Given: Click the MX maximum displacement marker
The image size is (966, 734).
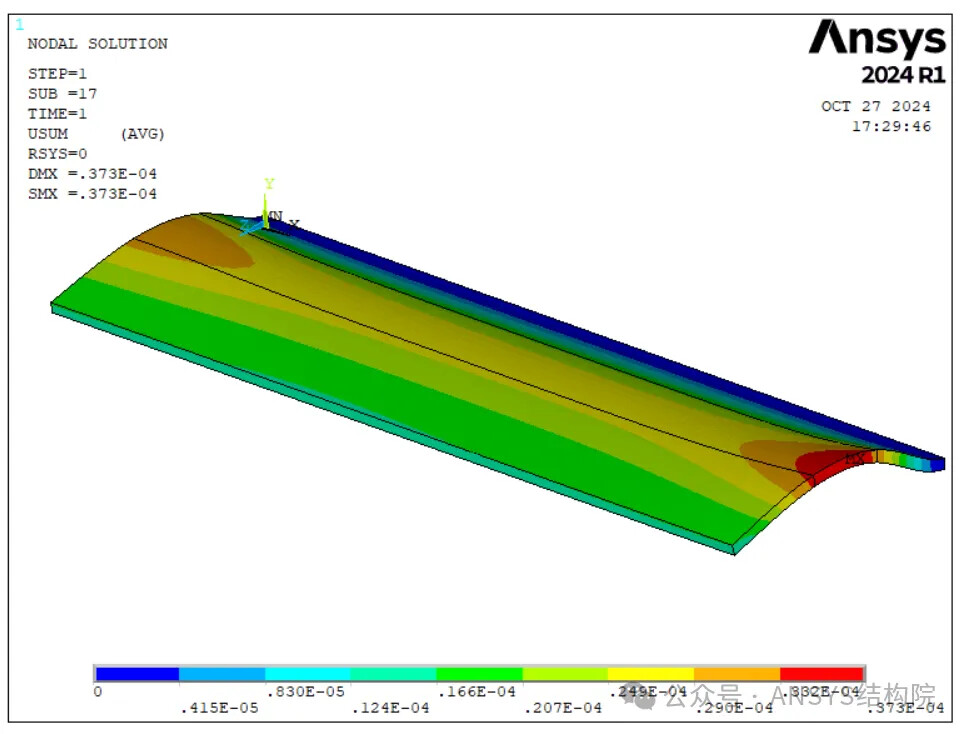Looking at the screenshot, I should [x=855, y=458].
